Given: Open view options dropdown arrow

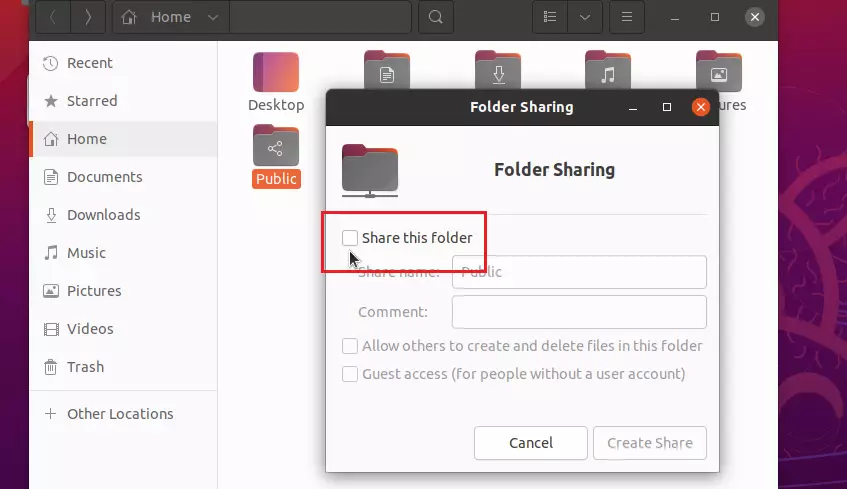Looking at the screenshot, I should [585, 17].
